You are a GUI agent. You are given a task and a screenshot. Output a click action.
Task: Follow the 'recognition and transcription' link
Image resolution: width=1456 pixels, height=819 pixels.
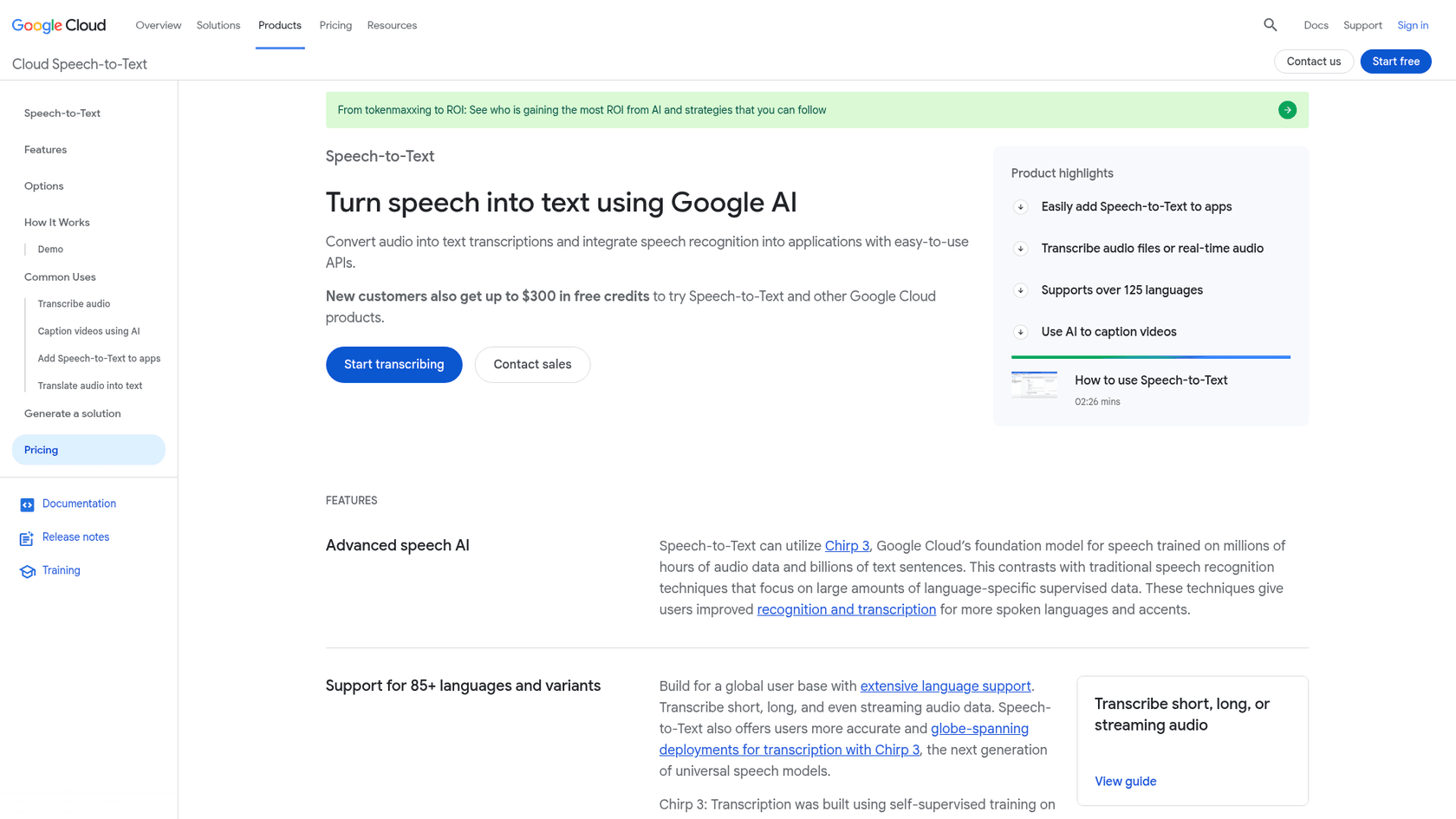tap(846, 610)
